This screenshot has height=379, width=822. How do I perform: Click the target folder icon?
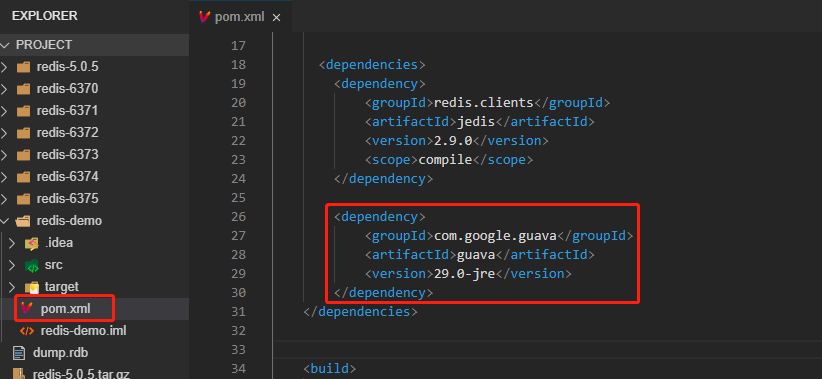click(x=32, y=287)
